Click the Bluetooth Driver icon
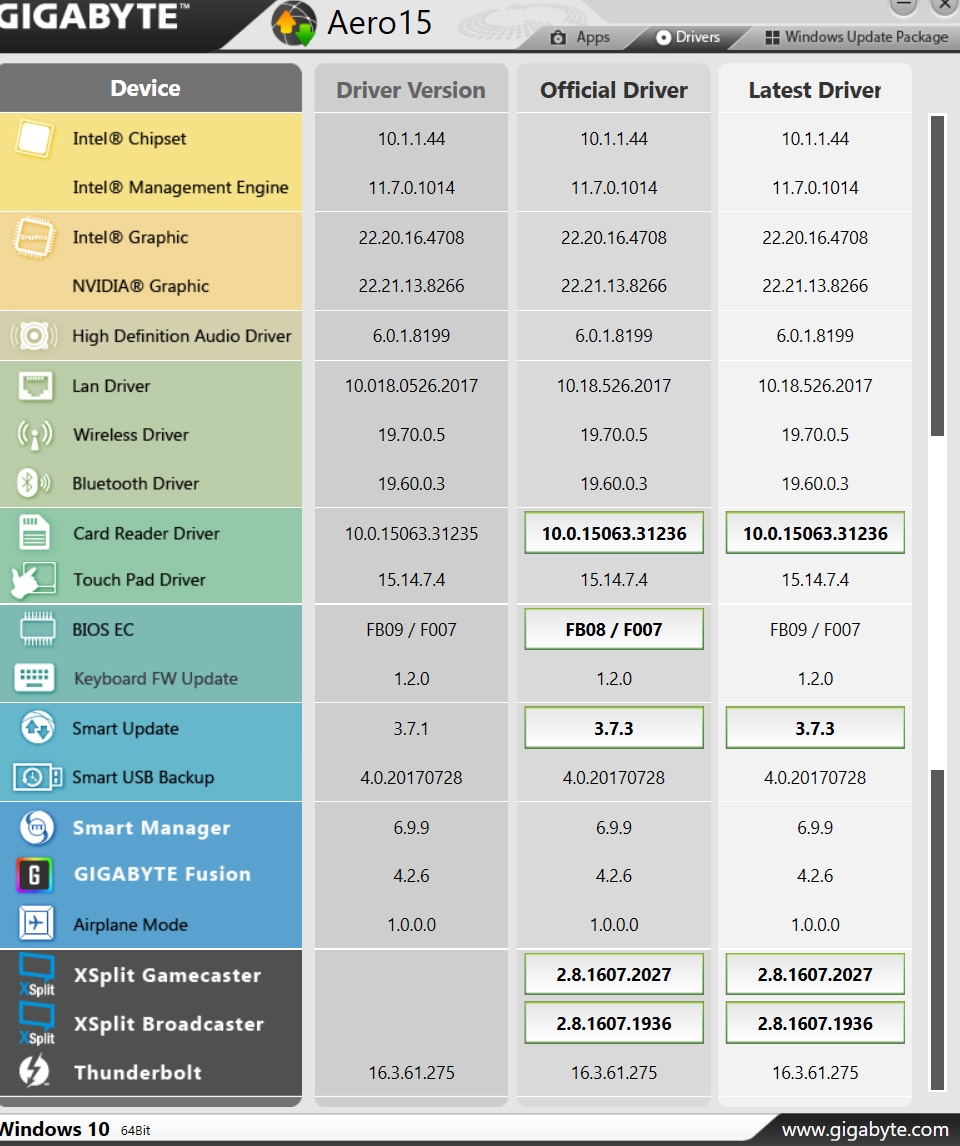 34,483
